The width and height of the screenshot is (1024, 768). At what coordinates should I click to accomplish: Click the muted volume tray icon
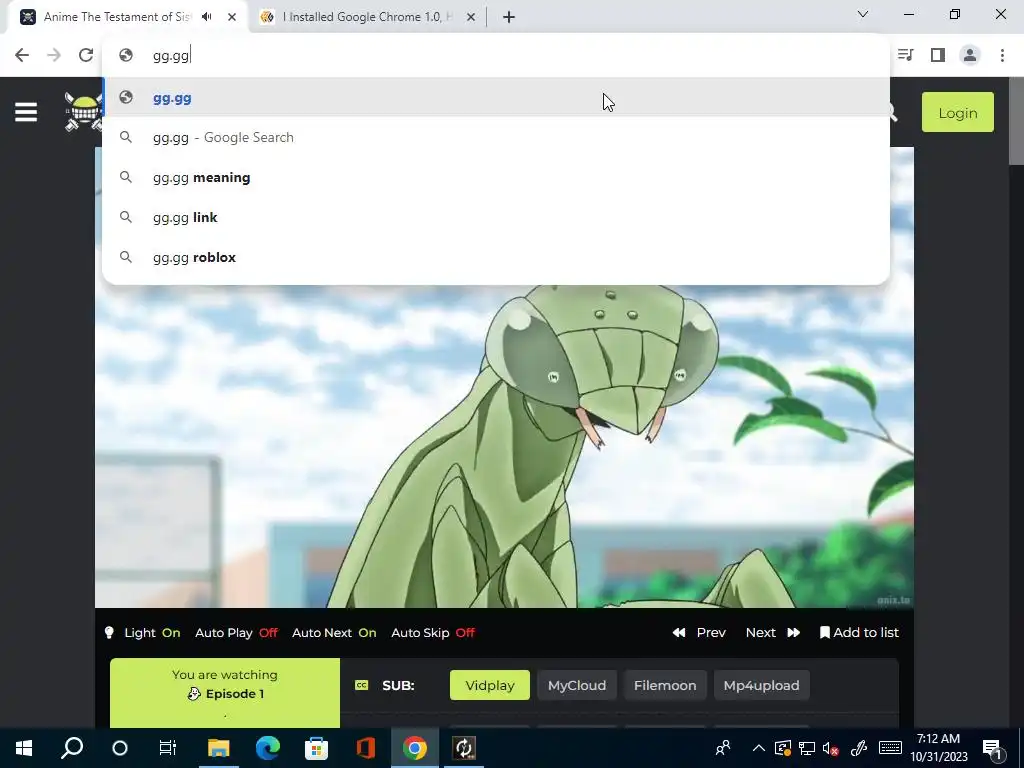[831, 748]
